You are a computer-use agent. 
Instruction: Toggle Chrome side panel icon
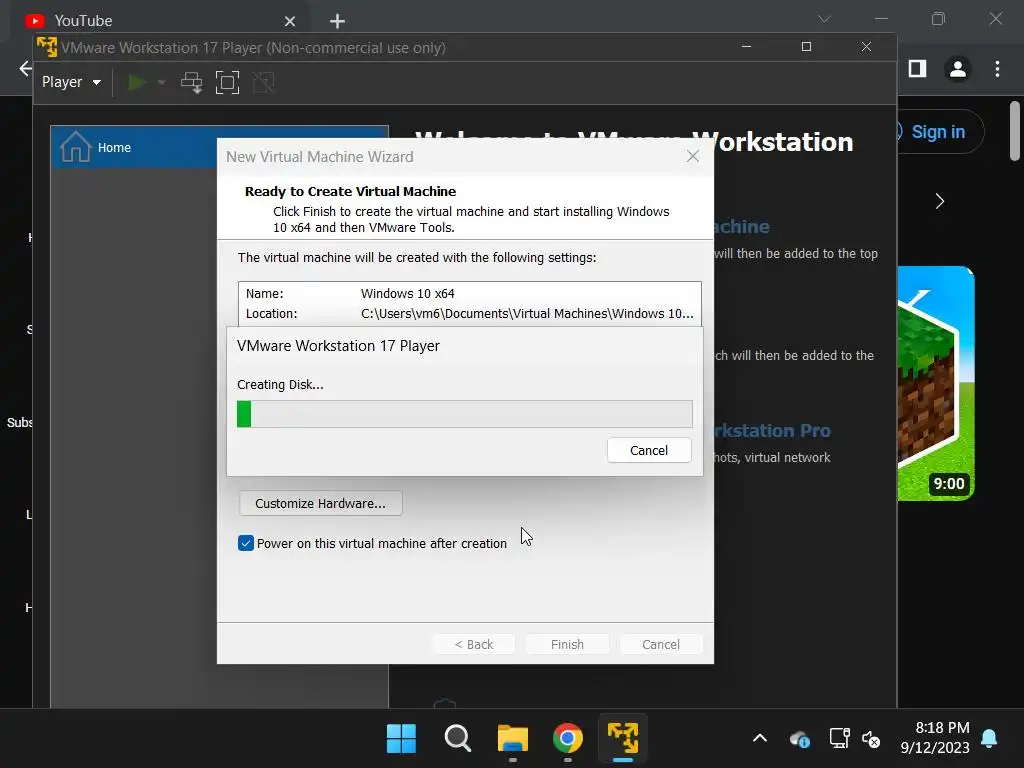[918, 69]
